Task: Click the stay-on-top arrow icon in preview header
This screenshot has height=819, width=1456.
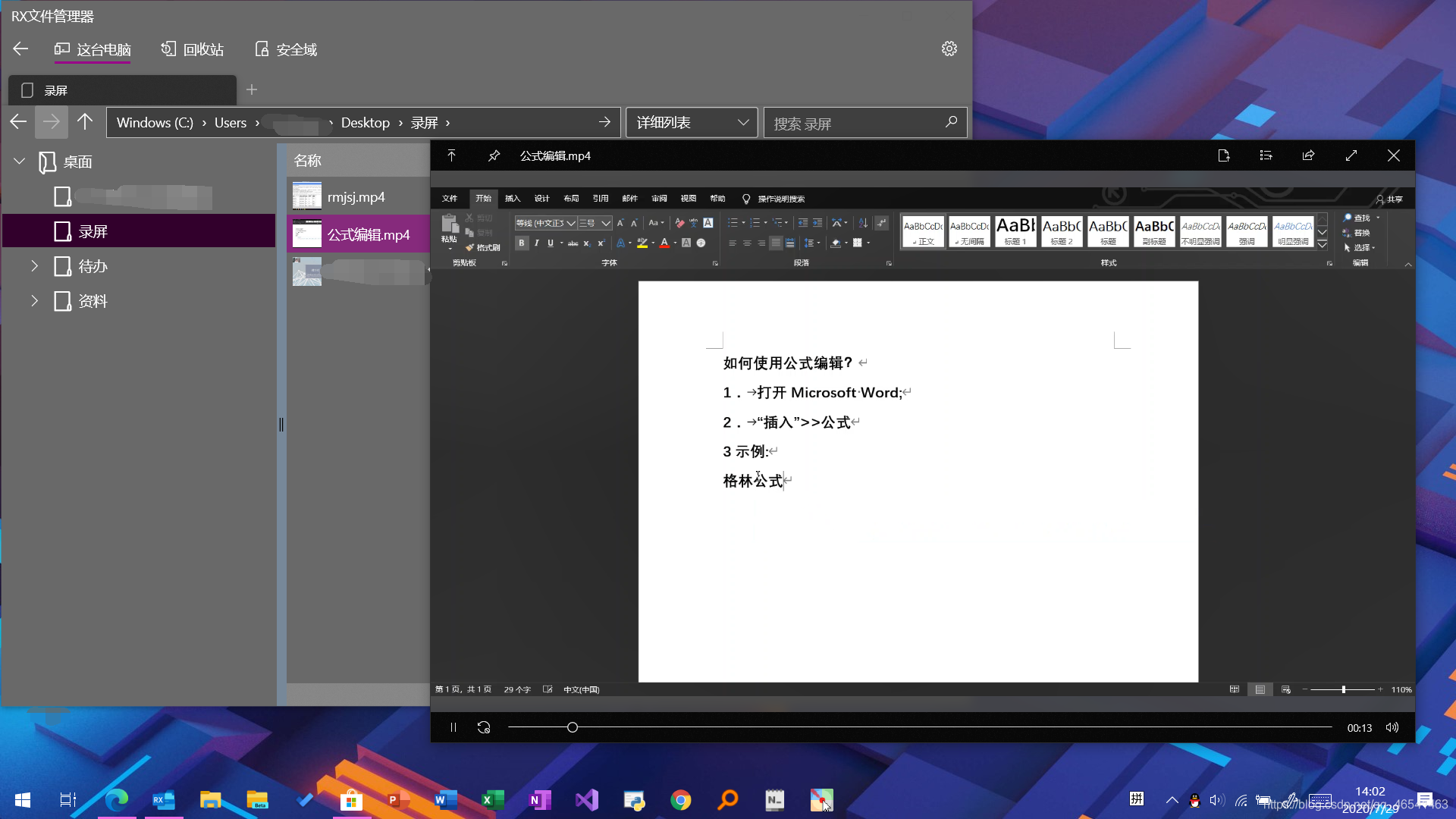Action: (451, 155)
